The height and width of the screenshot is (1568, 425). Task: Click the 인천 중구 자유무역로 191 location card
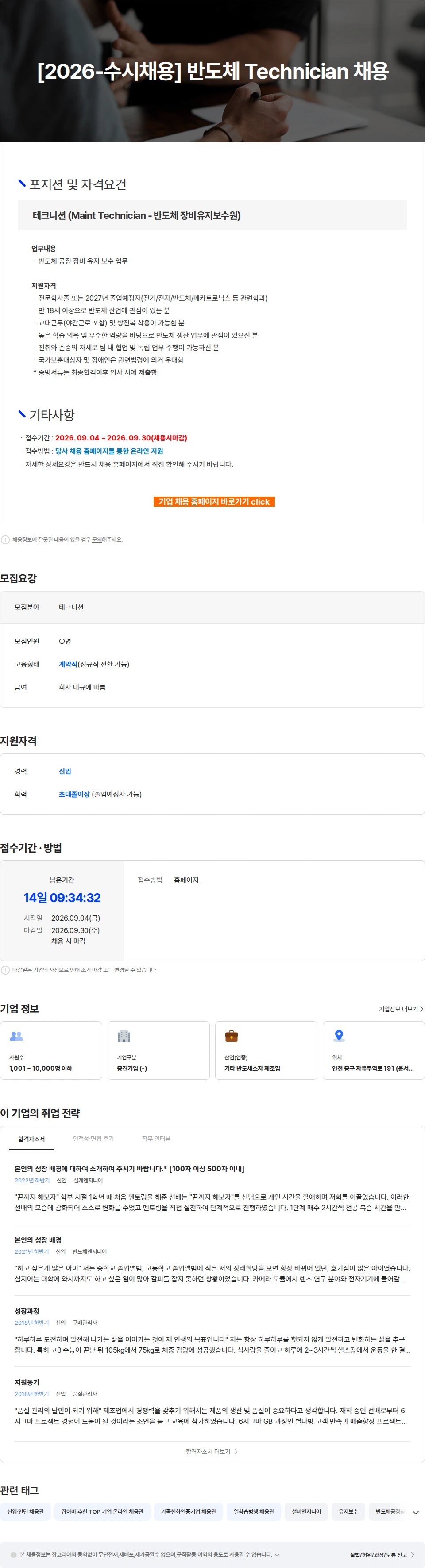tap(373, 1051)
